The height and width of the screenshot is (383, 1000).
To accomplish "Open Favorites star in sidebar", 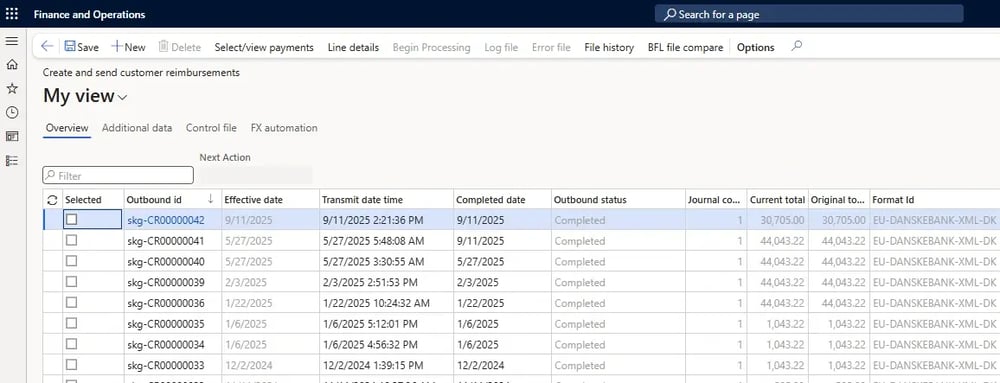I will pyautogui.click(x=11, y=89).
